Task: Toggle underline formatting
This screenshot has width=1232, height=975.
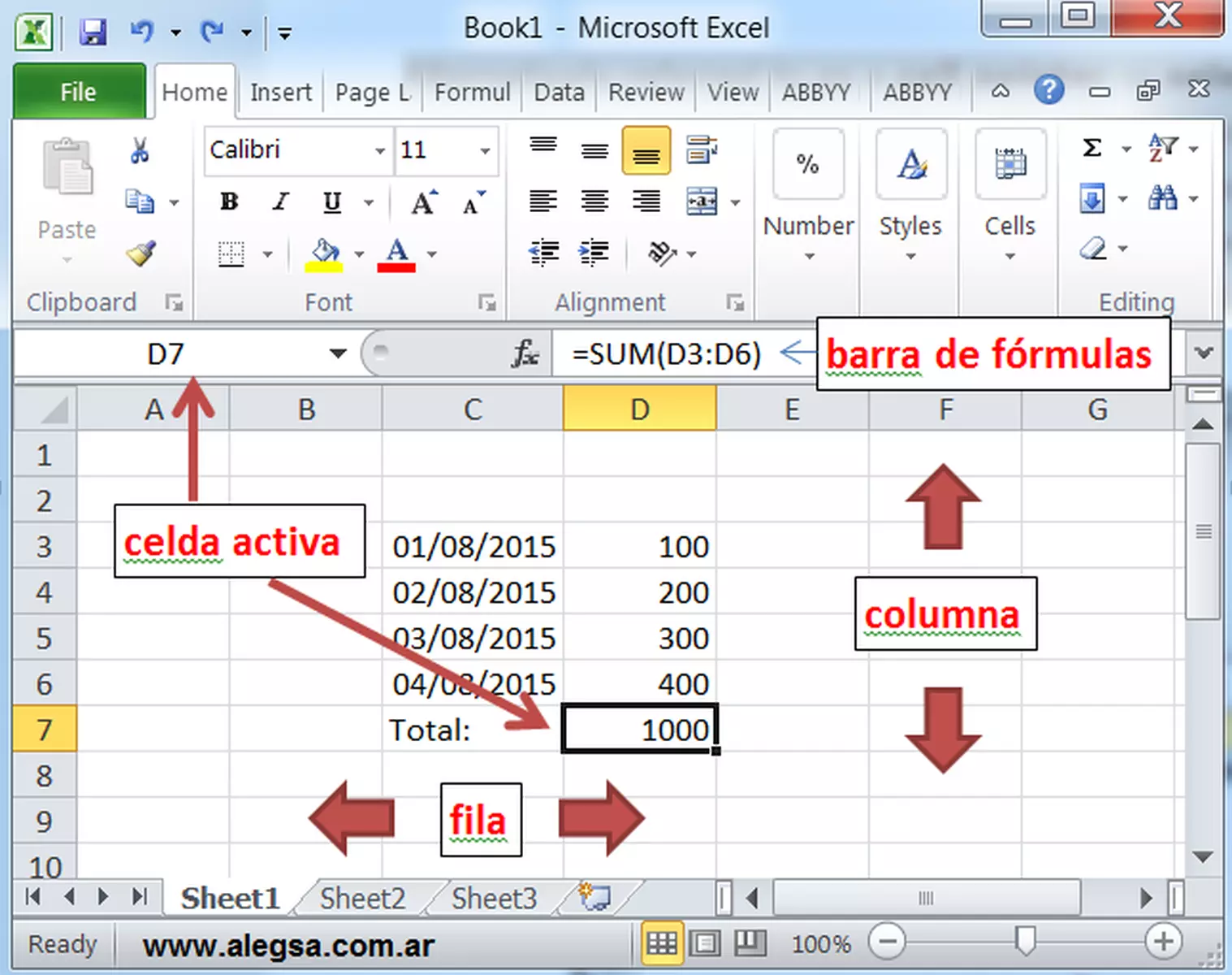Action: point(331,202)
